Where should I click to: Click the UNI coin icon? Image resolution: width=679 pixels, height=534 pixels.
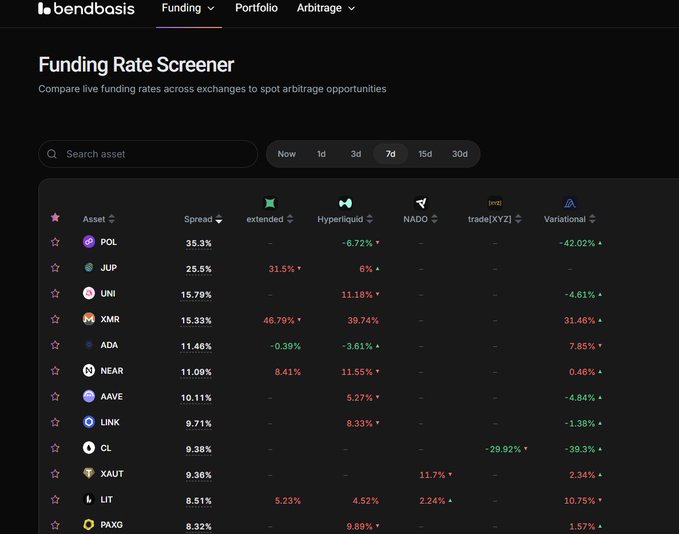point(89,293)
